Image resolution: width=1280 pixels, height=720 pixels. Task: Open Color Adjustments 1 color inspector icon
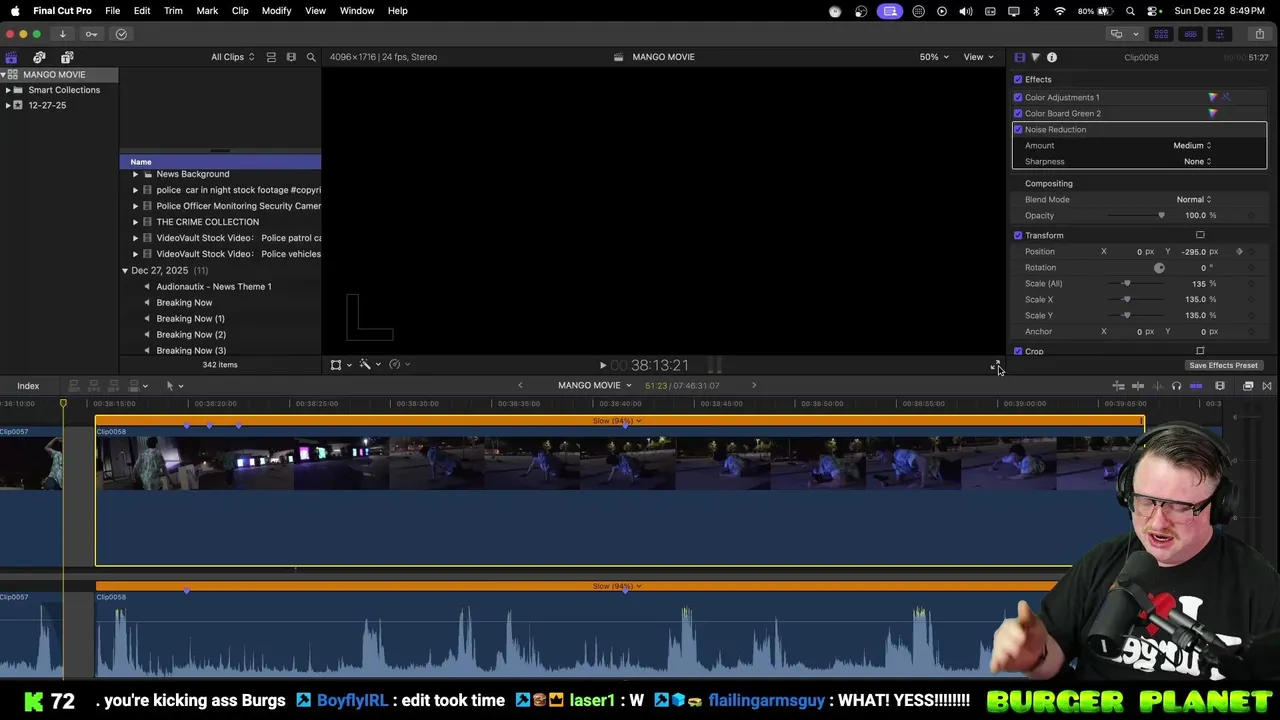coord(1213,97)
